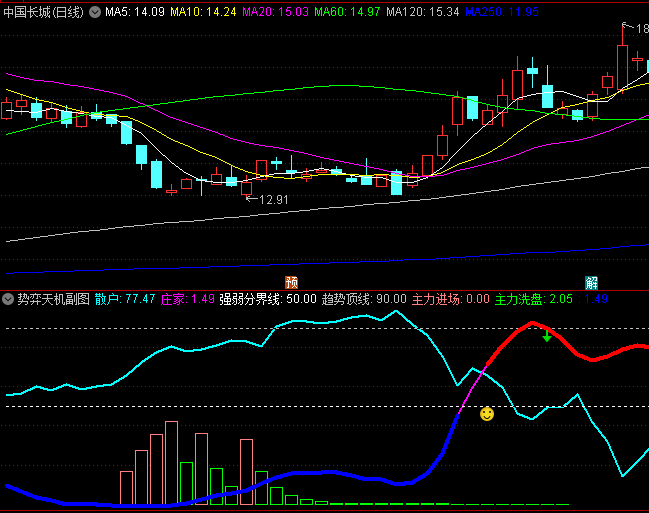This screenshot has height=513, width=649.
Task: Select the 中国长城(日线) chart title
Action: pyautogui.click(x=43, y=12)
